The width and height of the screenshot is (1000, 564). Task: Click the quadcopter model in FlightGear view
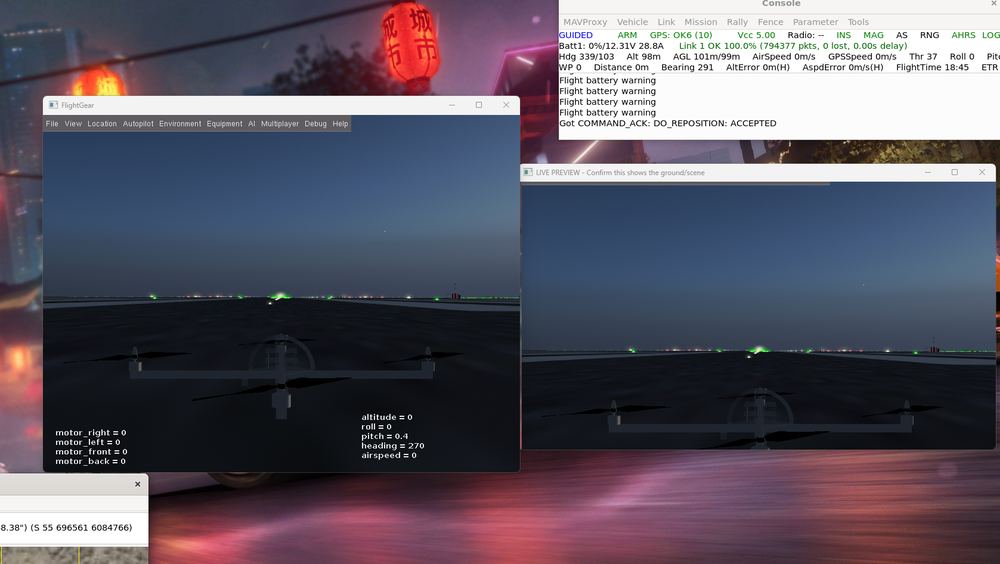pyautogui.click(x=281, y=375)
